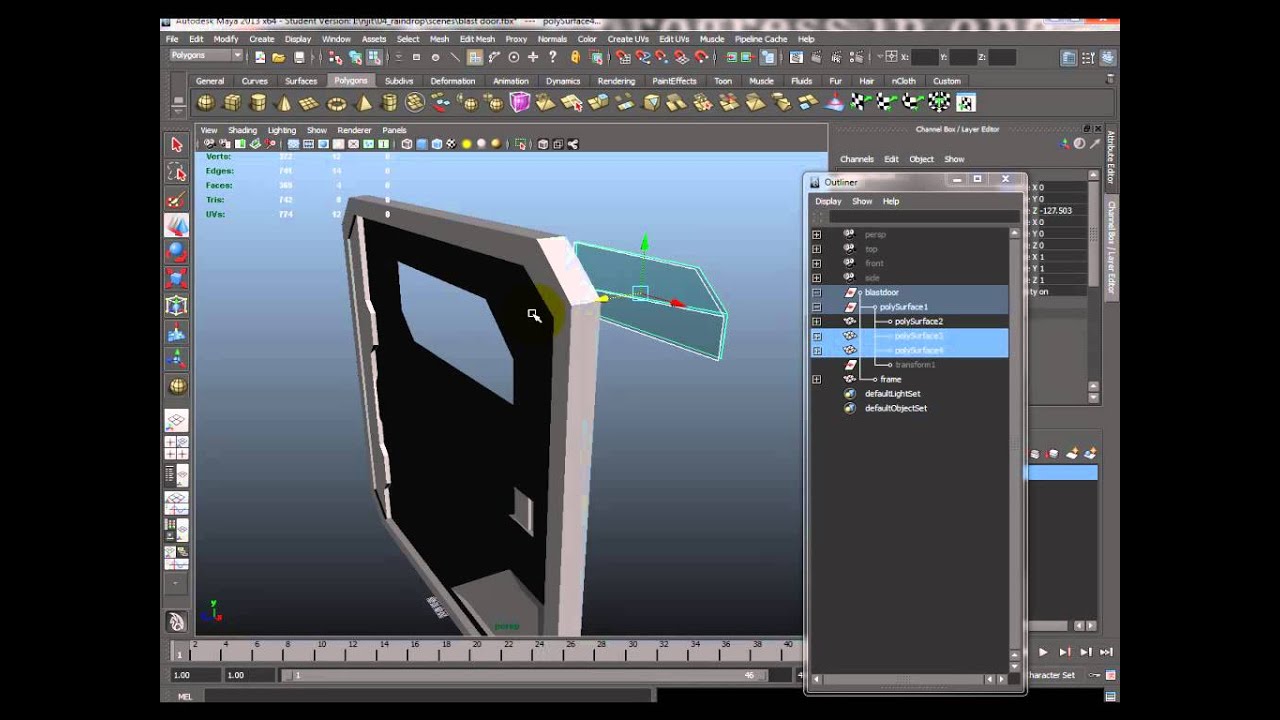The image size is (1280, 720).
Task: Toggle wireframe cube display in panel toolbar
Action: 407,144
